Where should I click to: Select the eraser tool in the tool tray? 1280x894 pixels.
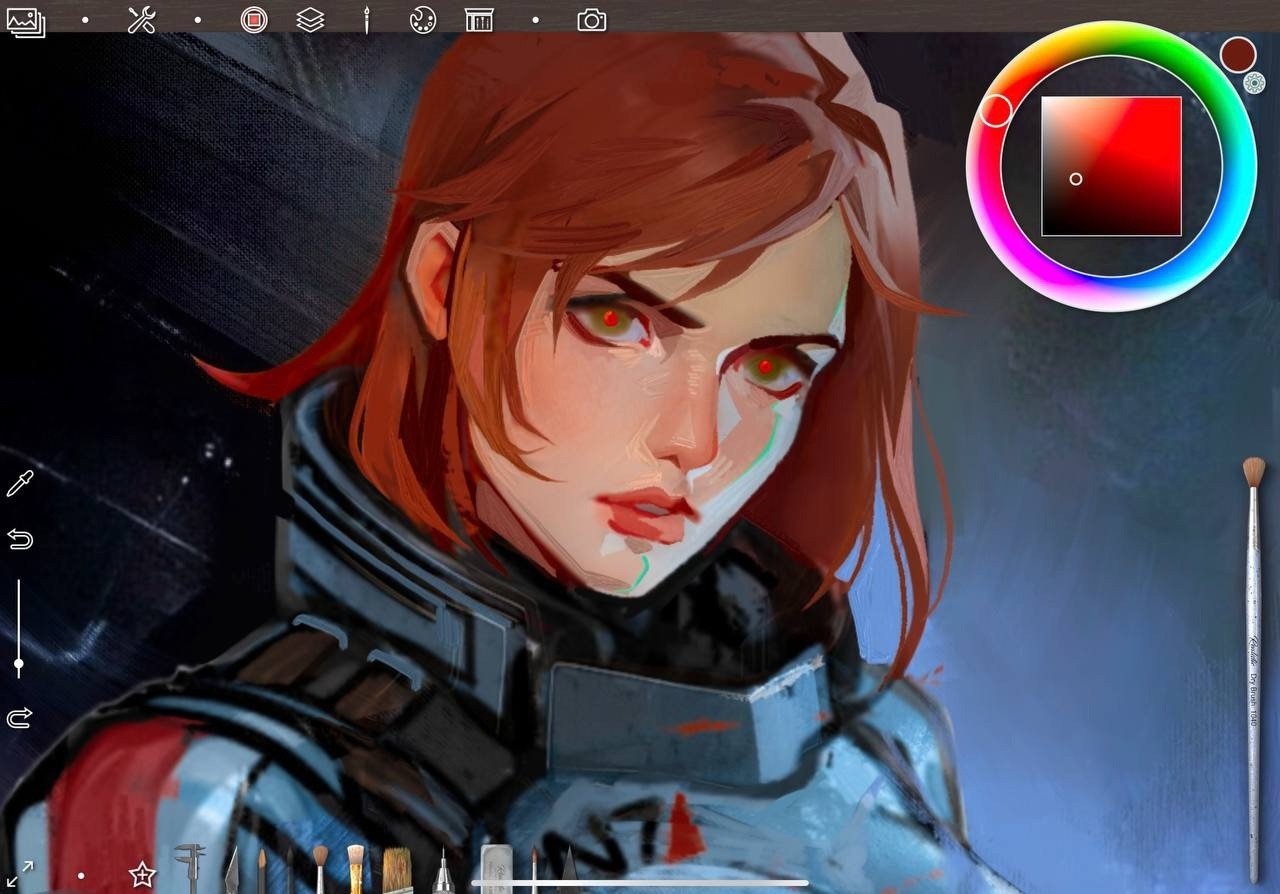coord(496,868)
